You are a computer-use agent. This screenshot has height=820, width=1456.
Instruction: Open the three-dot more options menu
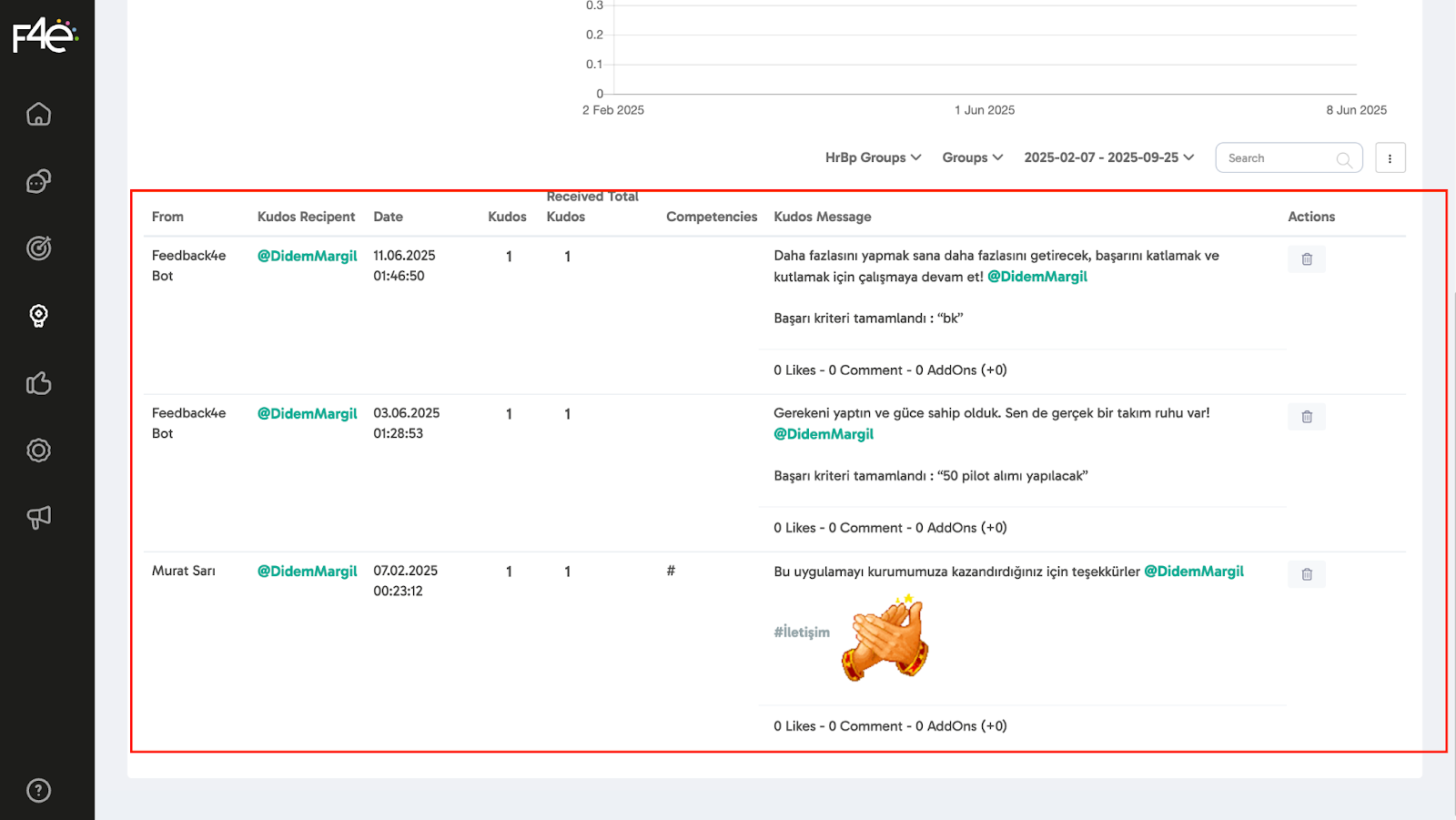1390,158
